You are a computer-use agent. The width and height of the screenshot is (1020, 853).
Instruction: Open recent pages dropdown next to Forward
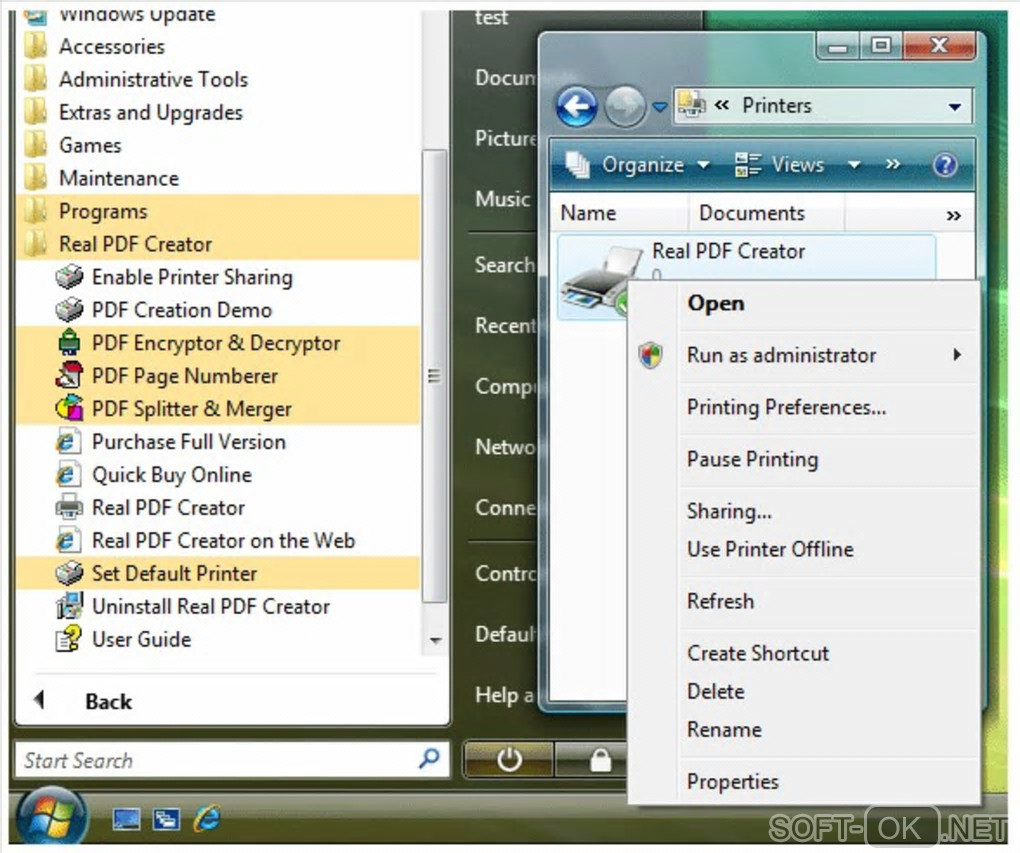(x=660, y=107)
